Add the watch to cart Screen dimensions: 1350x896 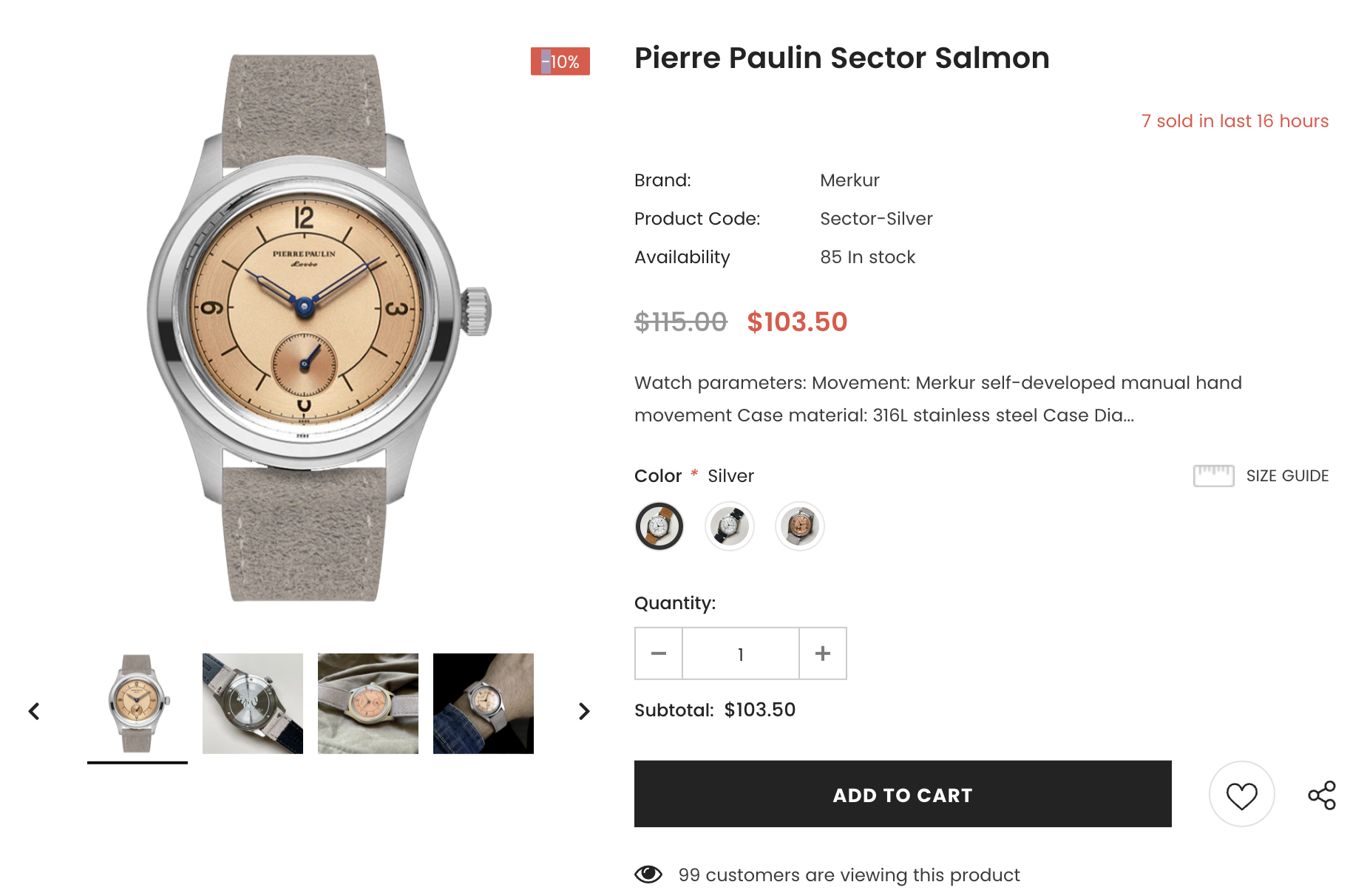coord(903,794)
